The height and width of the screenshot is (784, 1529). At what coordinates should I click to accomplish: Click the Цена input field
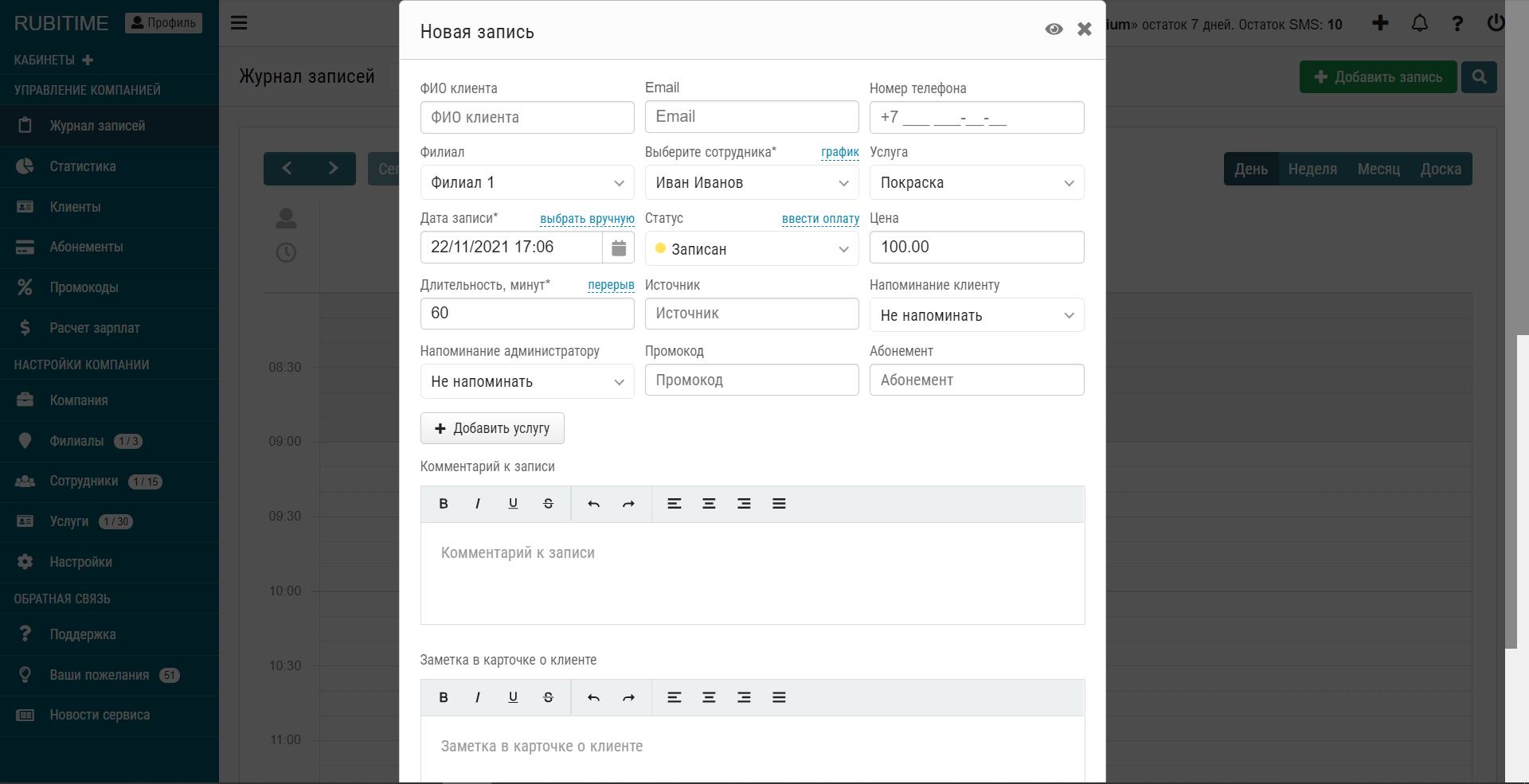(x=976, y=247)
